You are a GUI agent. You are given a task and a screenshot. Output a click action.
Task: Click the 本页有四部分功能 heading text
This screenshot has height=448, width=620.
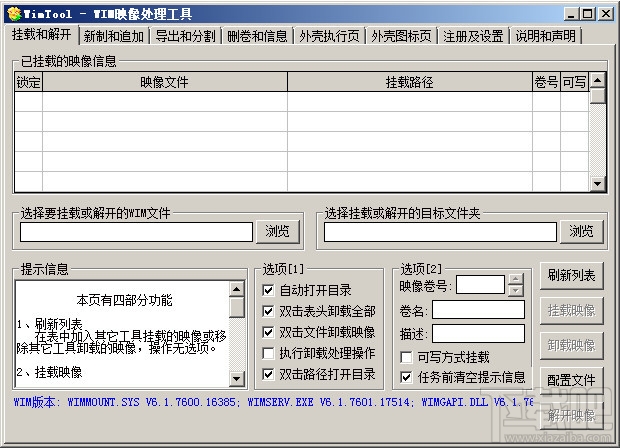pyautogui.click(x=125, y=300)
